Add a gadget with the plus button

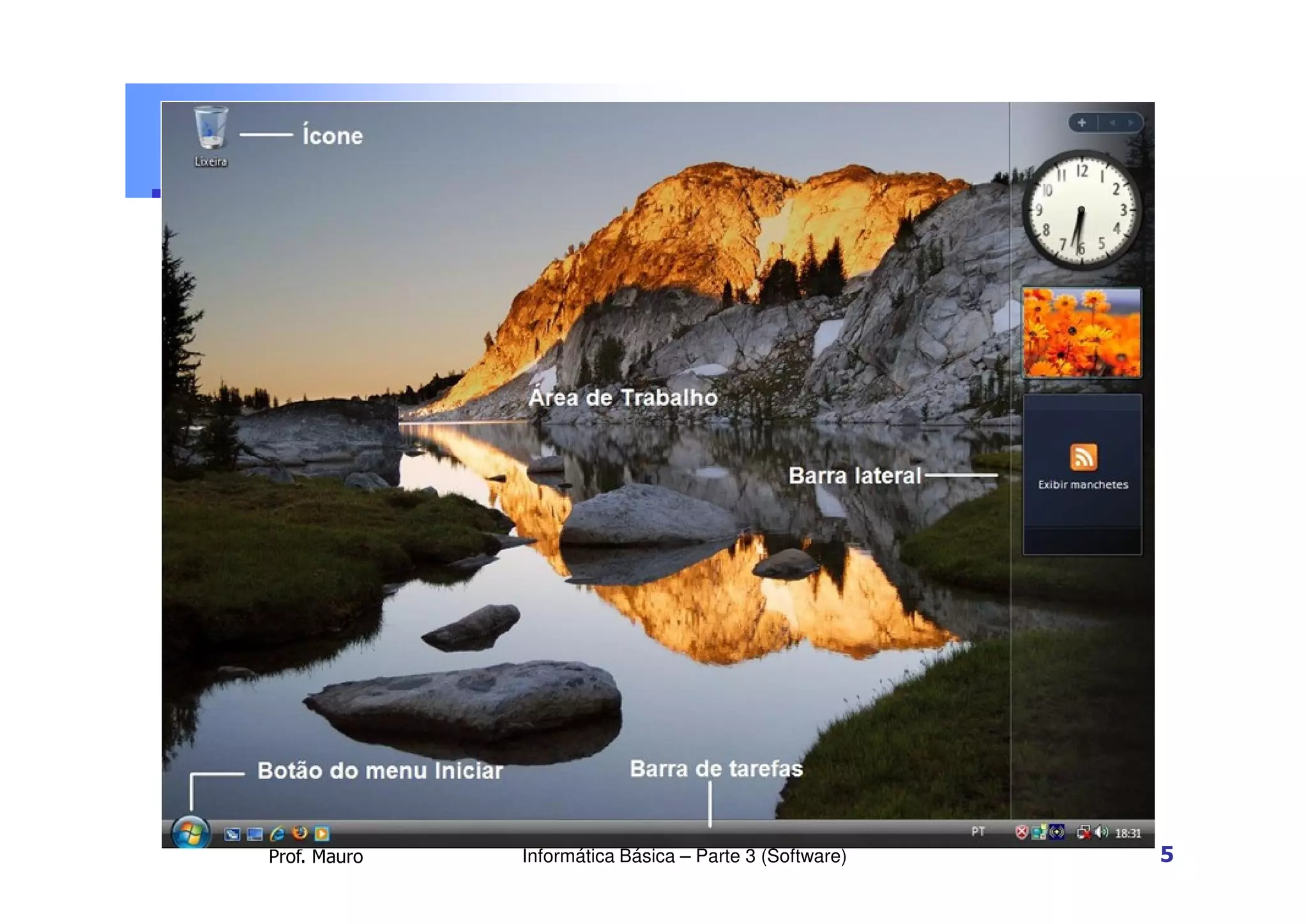(1082, 123)
